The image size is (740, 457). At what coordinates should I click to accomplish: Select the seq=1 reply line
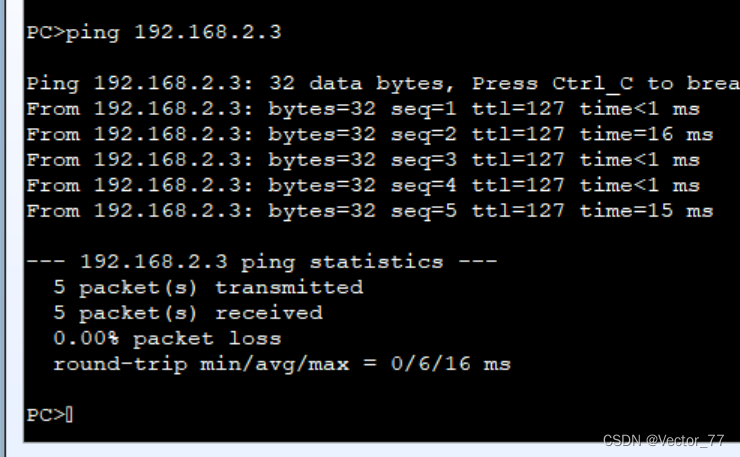click(x=363, y=109)
